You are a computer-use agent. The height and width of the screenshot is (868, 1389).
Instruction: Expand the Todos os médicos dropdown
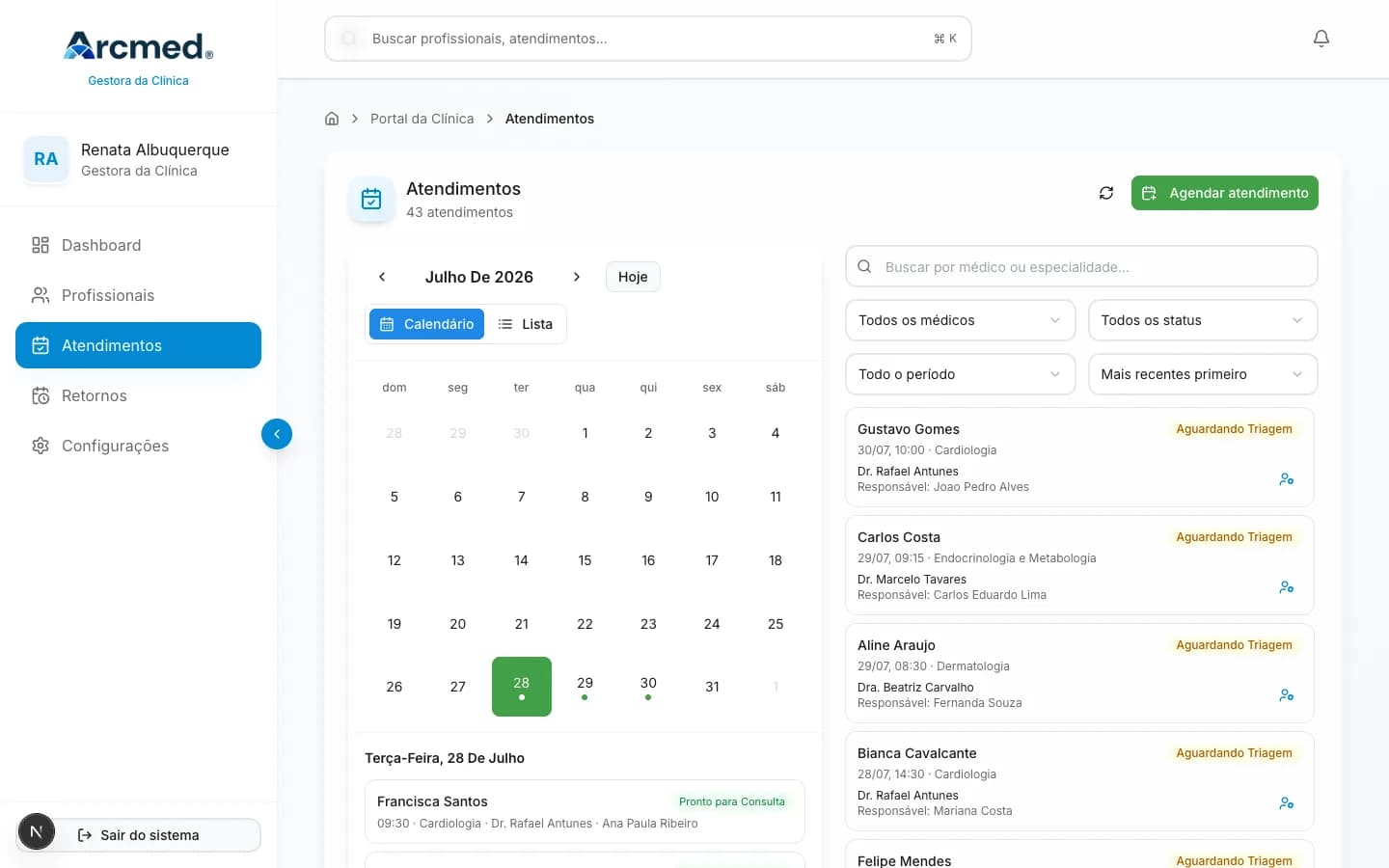[960, 320]
